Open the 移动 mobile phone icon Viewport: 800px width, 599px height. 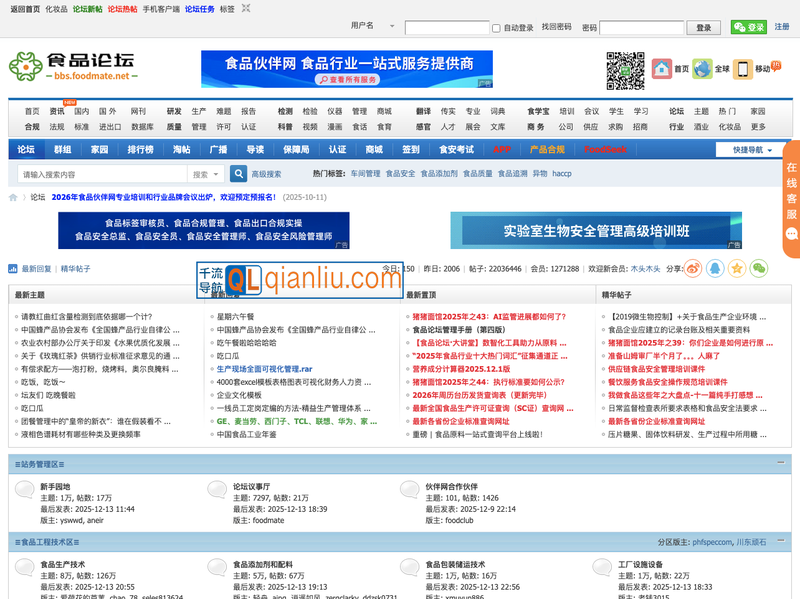click(743, 68)
